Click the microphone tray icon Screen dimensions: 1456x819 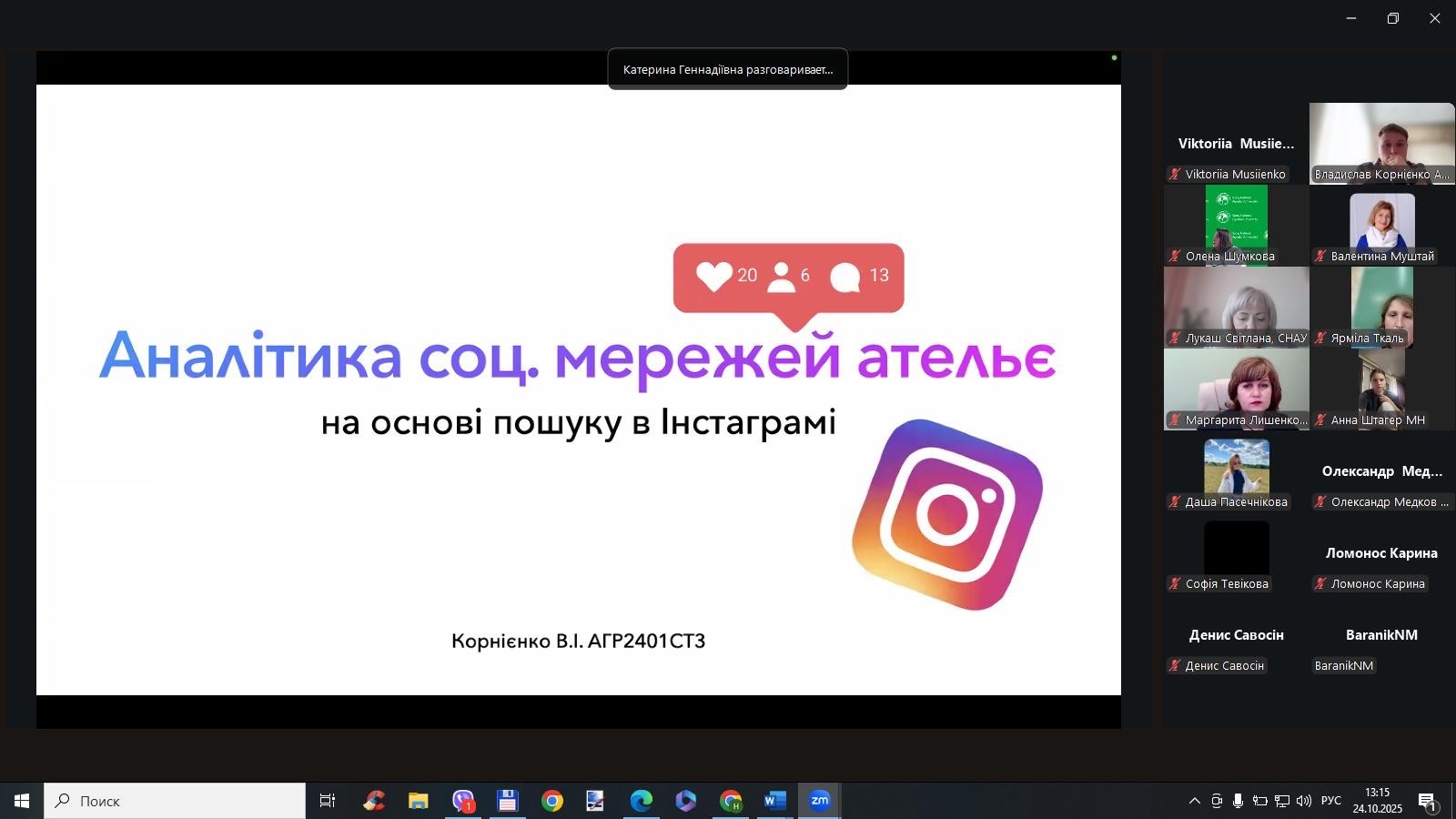pos(1238,801)
